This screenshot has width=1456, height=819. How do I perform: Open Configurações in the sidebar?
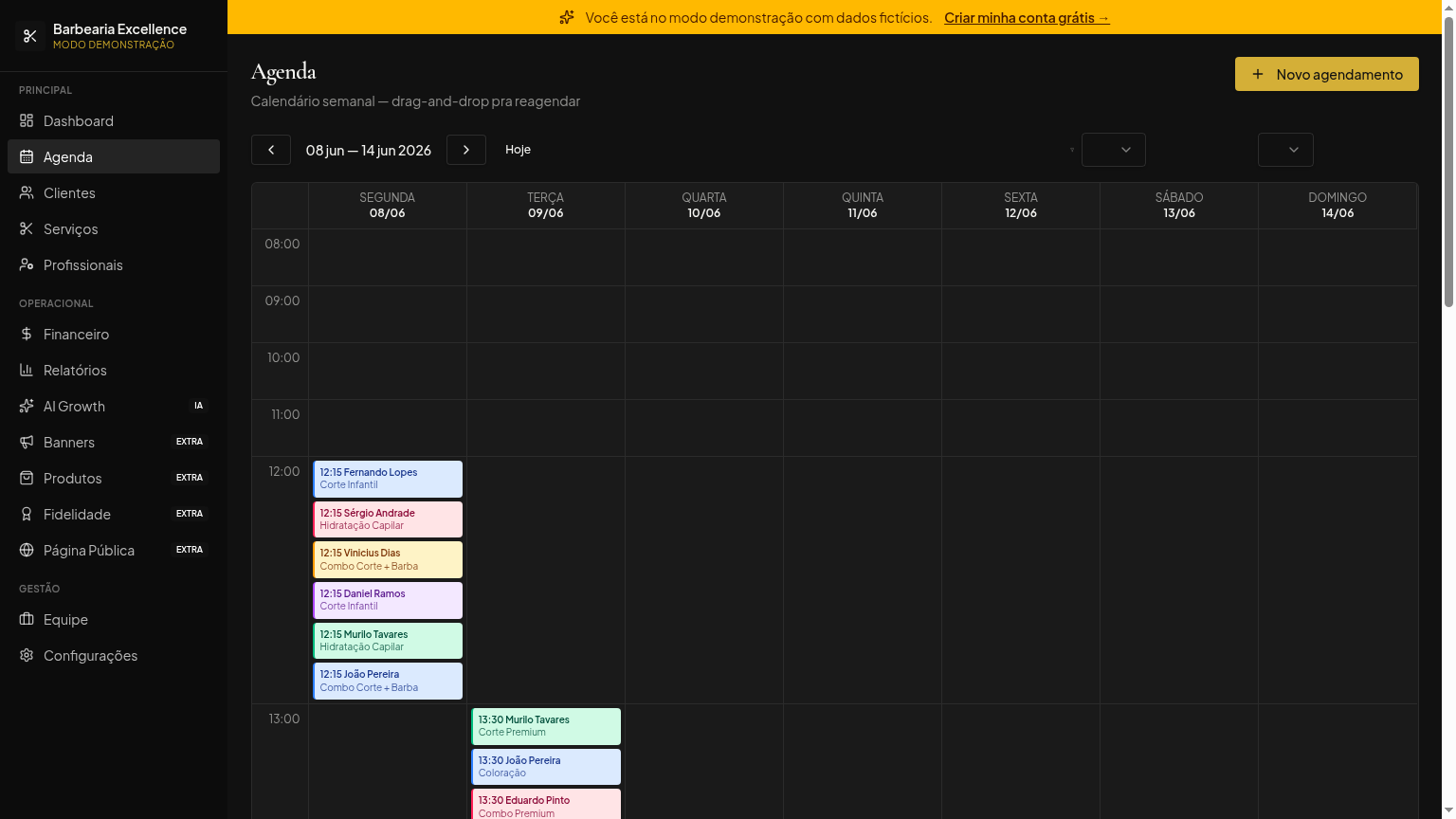pos(114,655)
